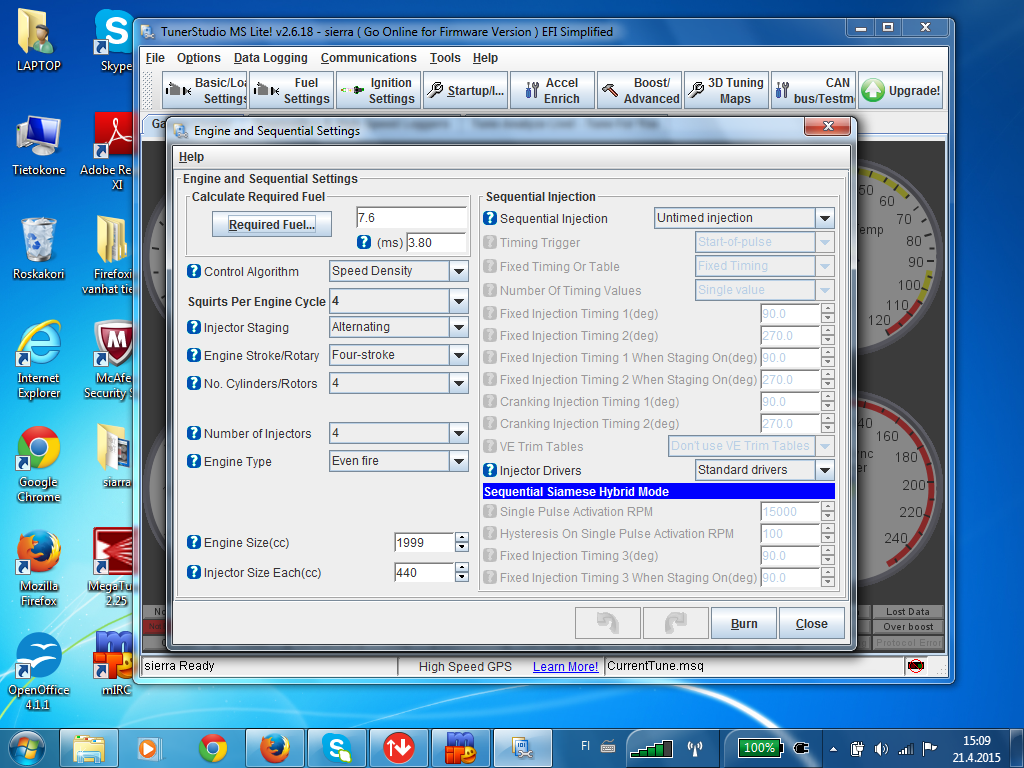This screenshot has width=1024, height=768.
Task: Click help icon next to No. Cylinders/Rotors
Action: (x=194, y=383)
